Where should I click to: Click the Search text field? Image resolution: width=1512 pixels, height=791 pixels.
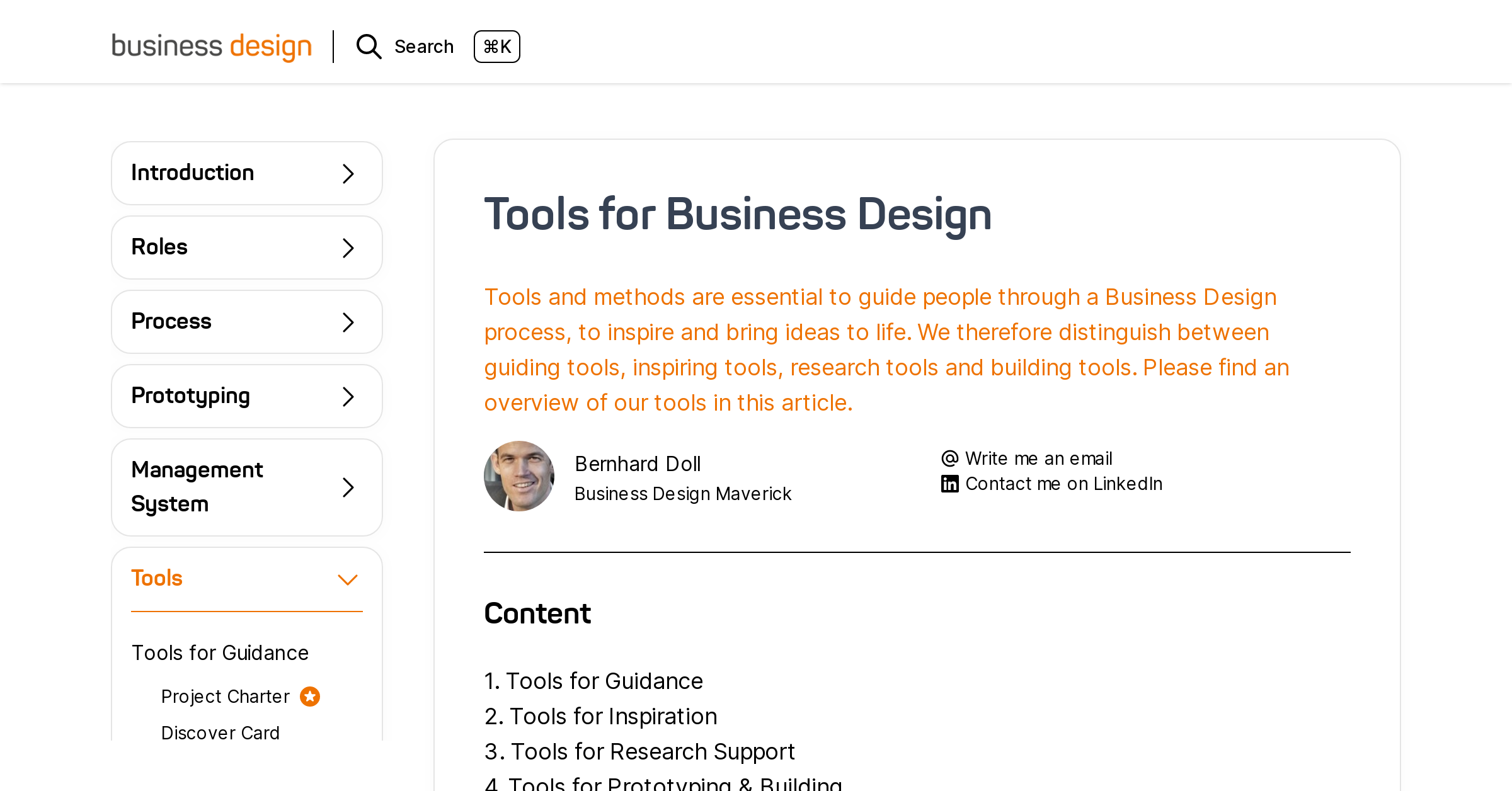tap(424, 47)
